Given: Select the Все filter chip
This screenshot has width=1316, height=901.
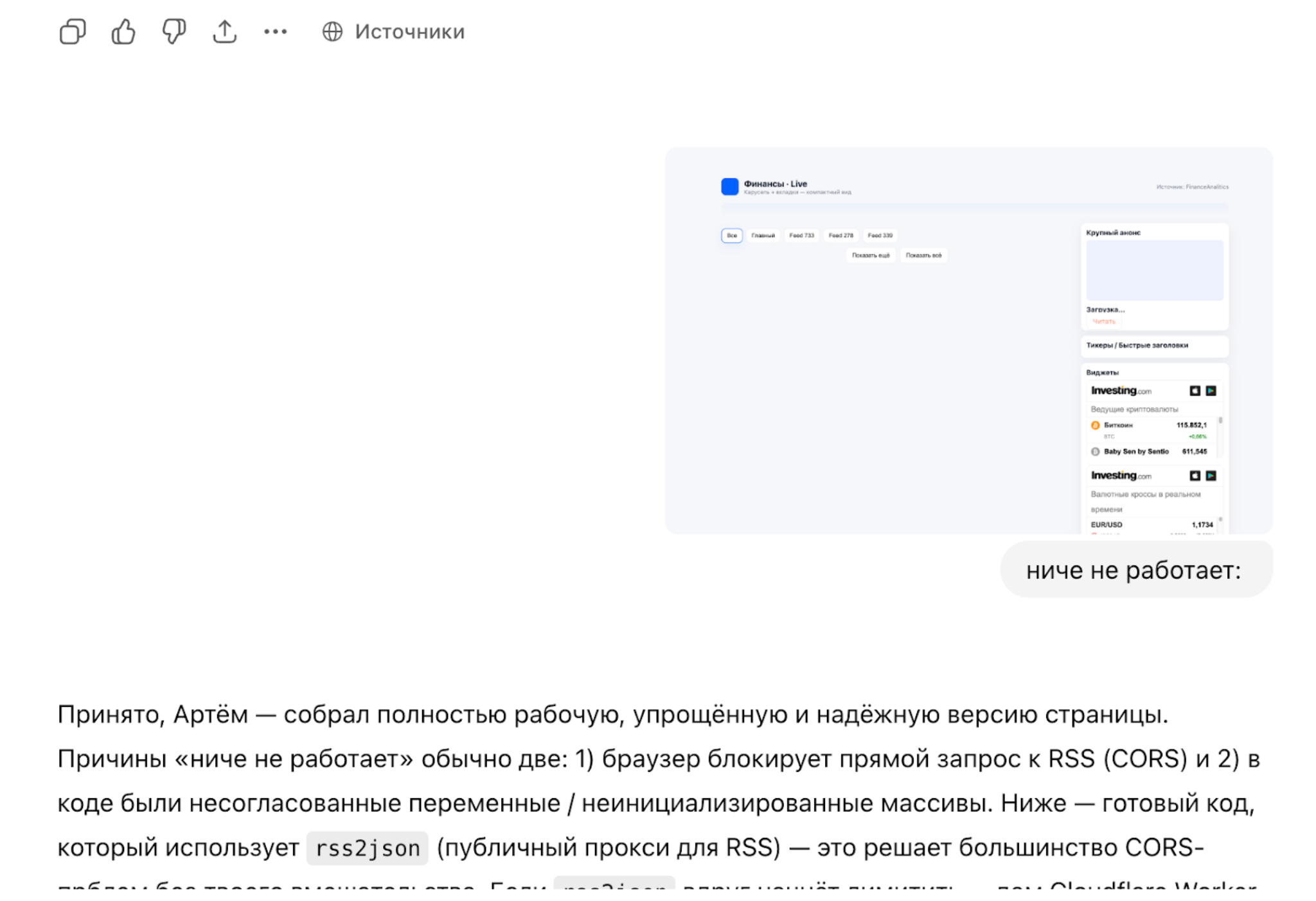Looking at the screenshot, I should pyautogui.click(x=732, y=236).
